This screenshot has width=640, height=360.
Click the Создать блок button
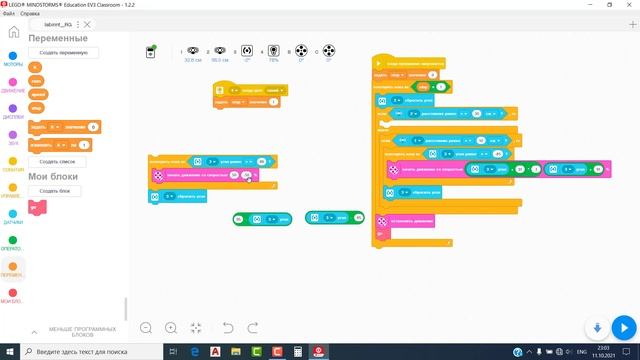coord(55,191)
